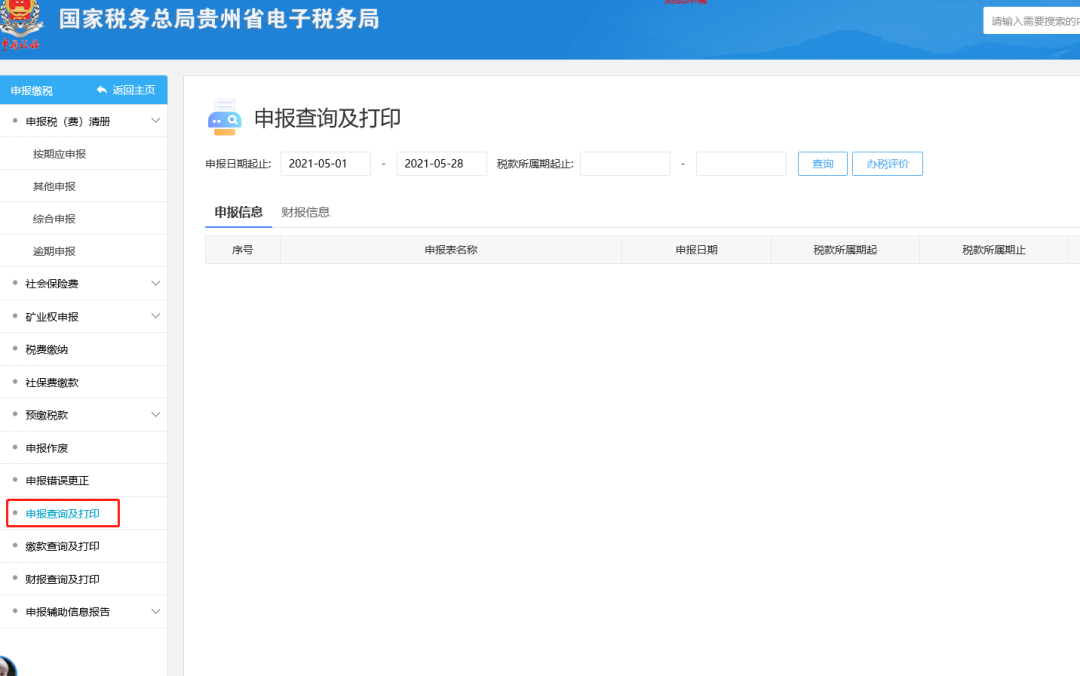Click the tax period start field
The image size is (1080, 676).
point(625,163)
